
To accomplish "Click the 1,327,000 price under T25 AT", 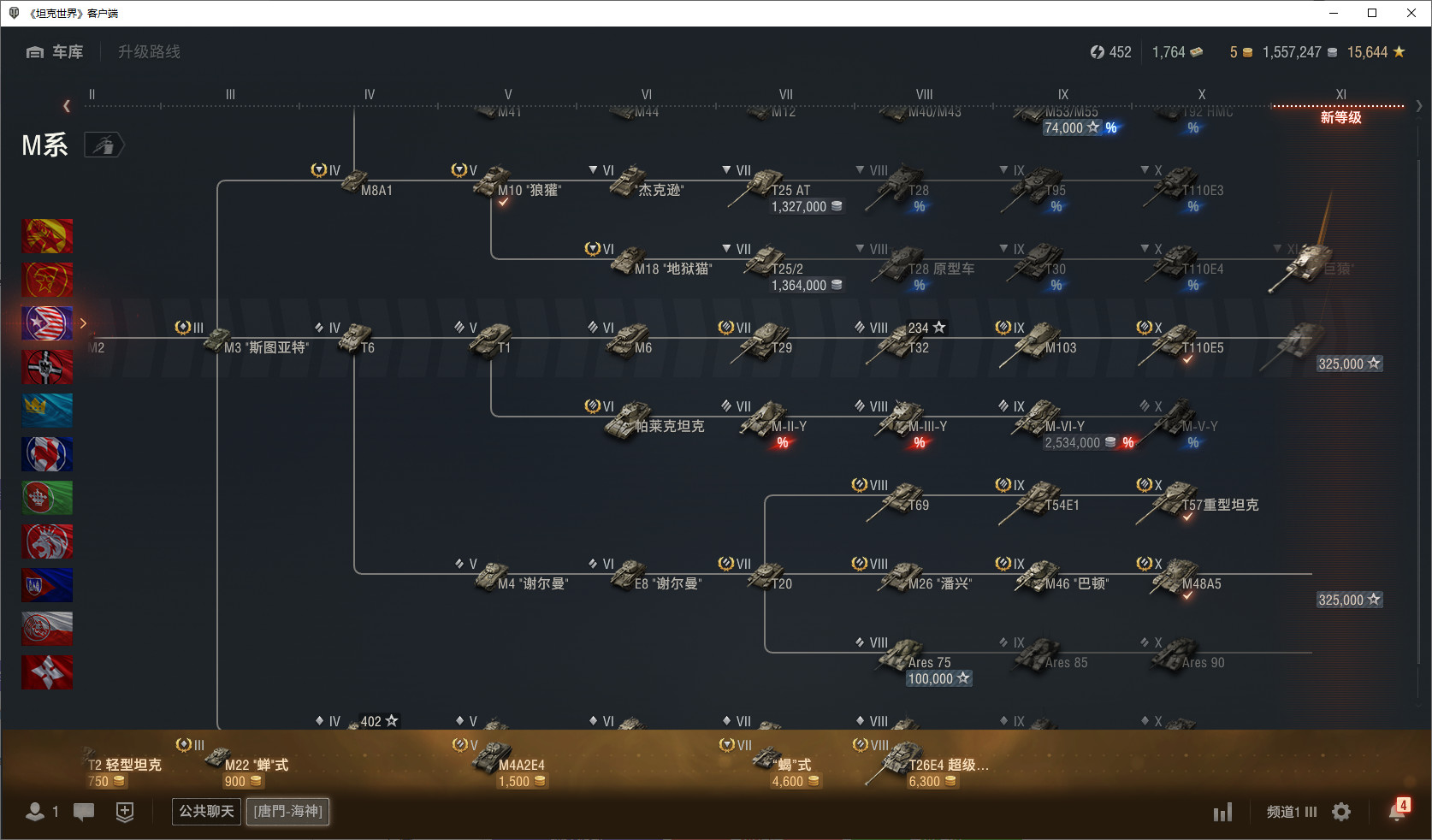I will pyautogui.click(x=807, y=207).
